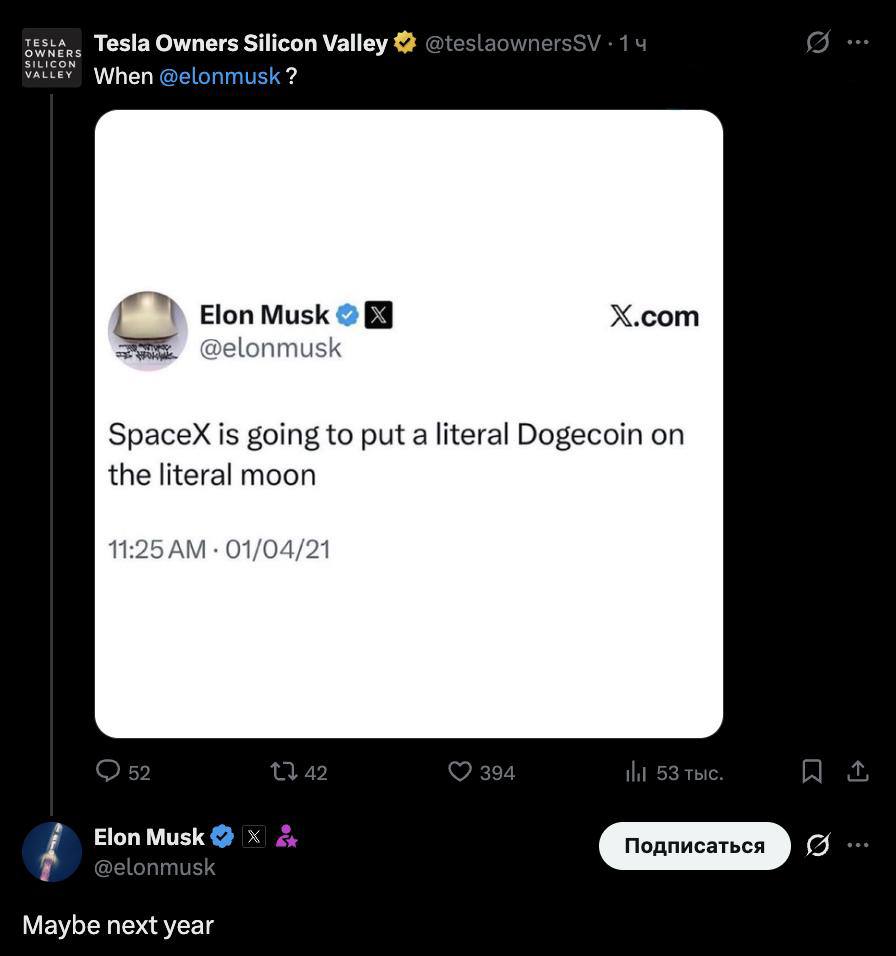Screen dimensions: 896x956
Task: Open Grok icon on Tesla Owners post
Action: pos(818,42)
